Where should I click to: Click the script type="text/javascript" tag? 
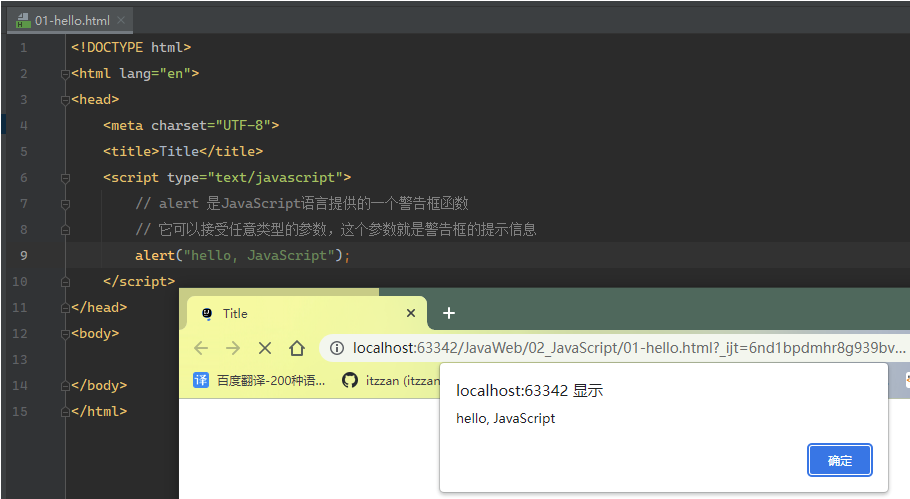pyautogui.click(x=227, y=178)
